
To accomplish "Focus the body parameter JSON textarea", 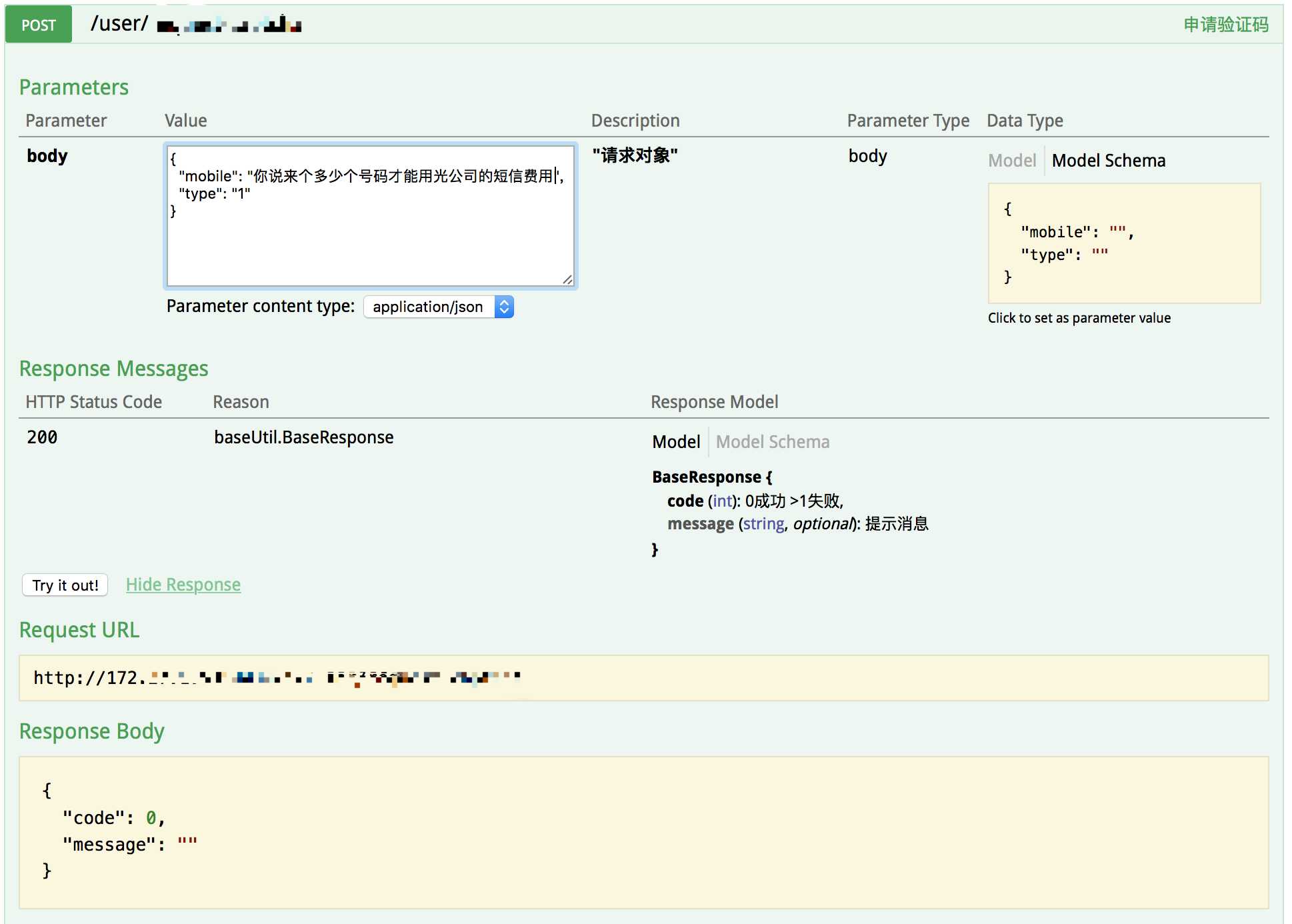I will click(371, 216).
